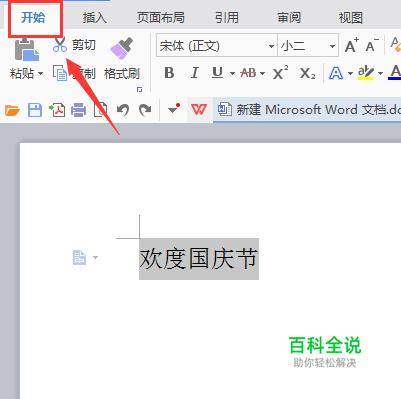Switch to the 引用 tab

227,18
